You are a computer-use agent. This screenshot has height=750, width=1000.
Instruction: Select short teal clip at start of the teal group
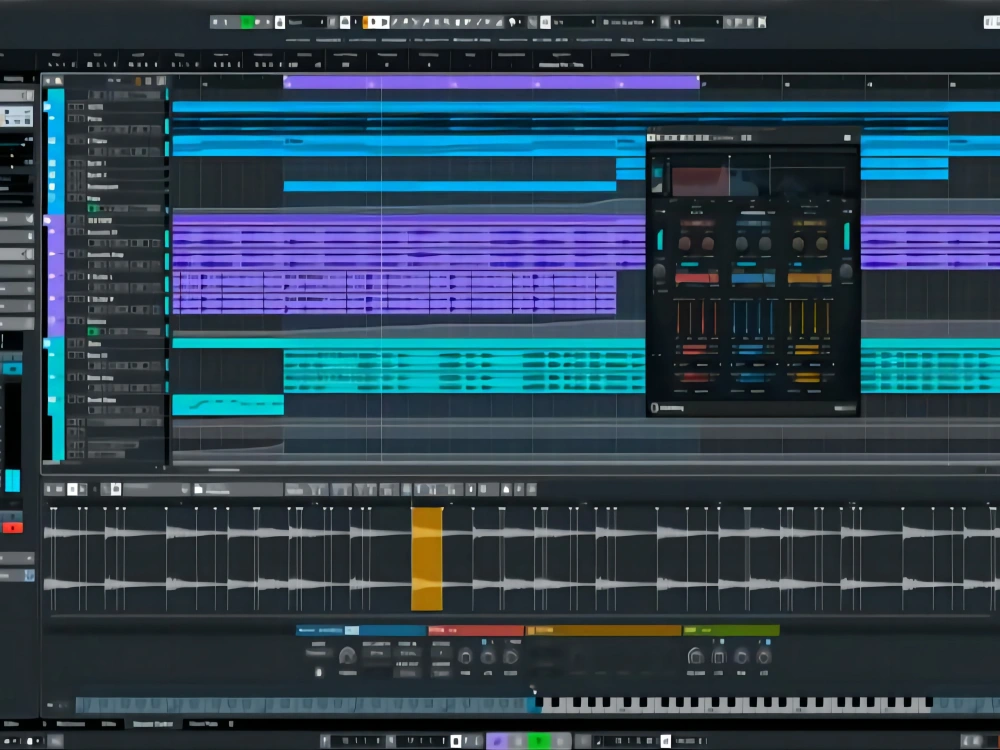(228, 405)
